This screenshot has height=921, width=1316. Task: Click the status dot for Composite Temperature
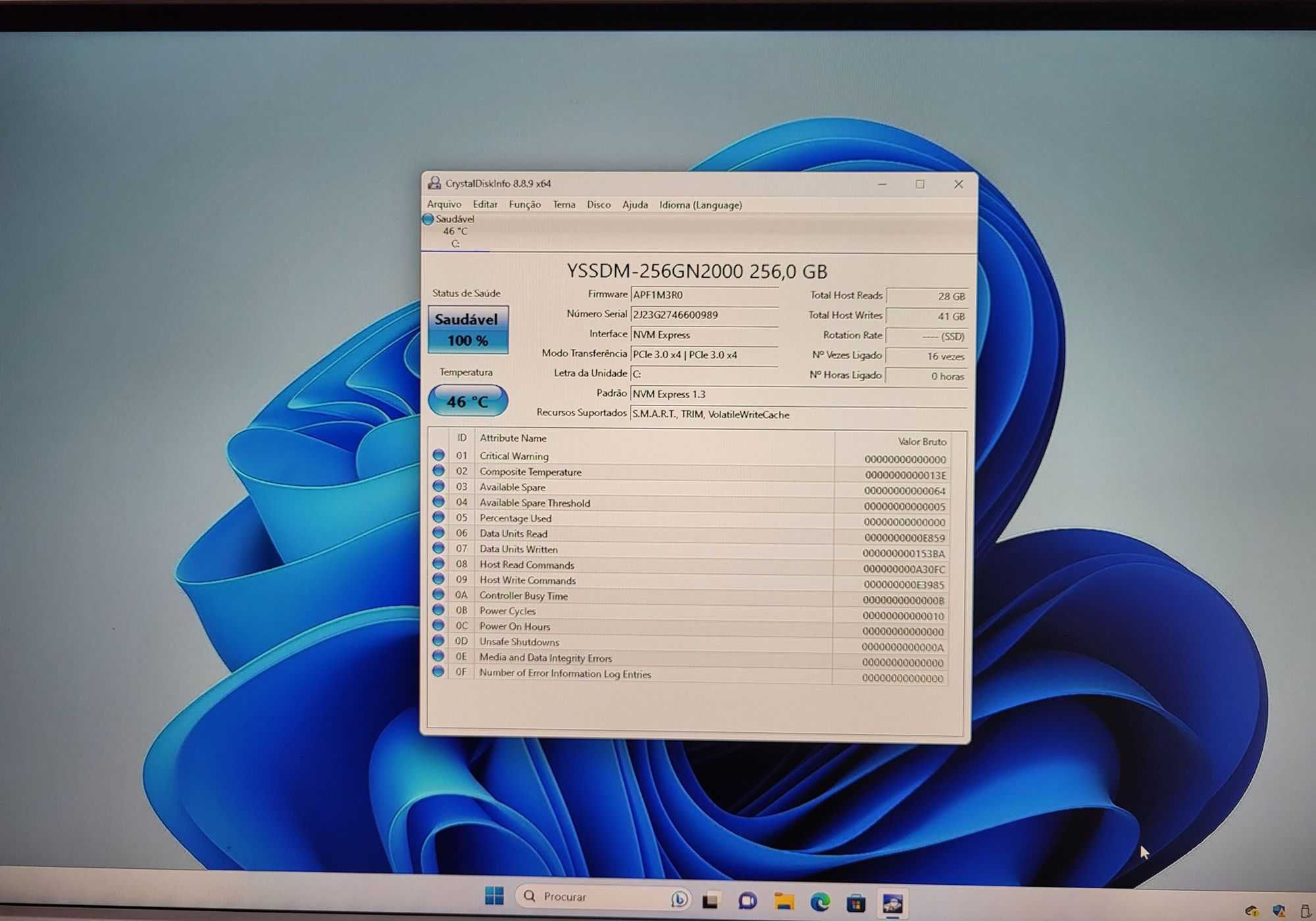pos(438,471)
